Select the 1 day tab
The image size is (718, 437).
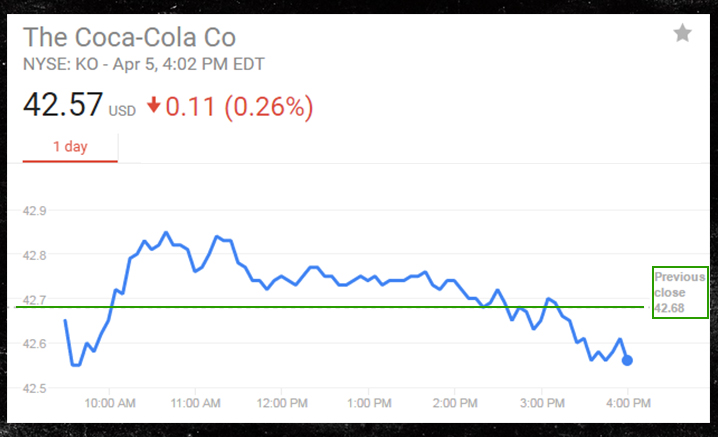(x=70, y=147)
